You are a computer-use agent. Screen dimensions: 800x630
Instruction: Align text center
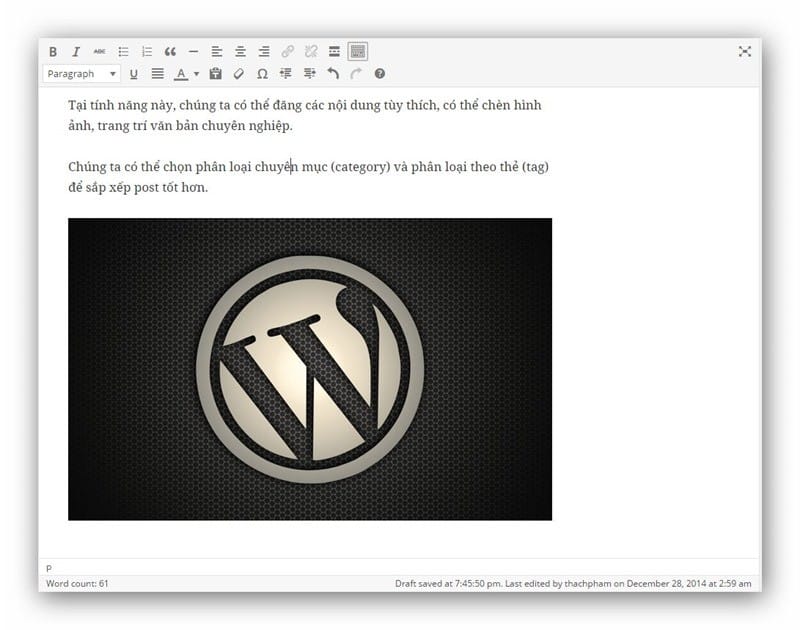point(240,52)
